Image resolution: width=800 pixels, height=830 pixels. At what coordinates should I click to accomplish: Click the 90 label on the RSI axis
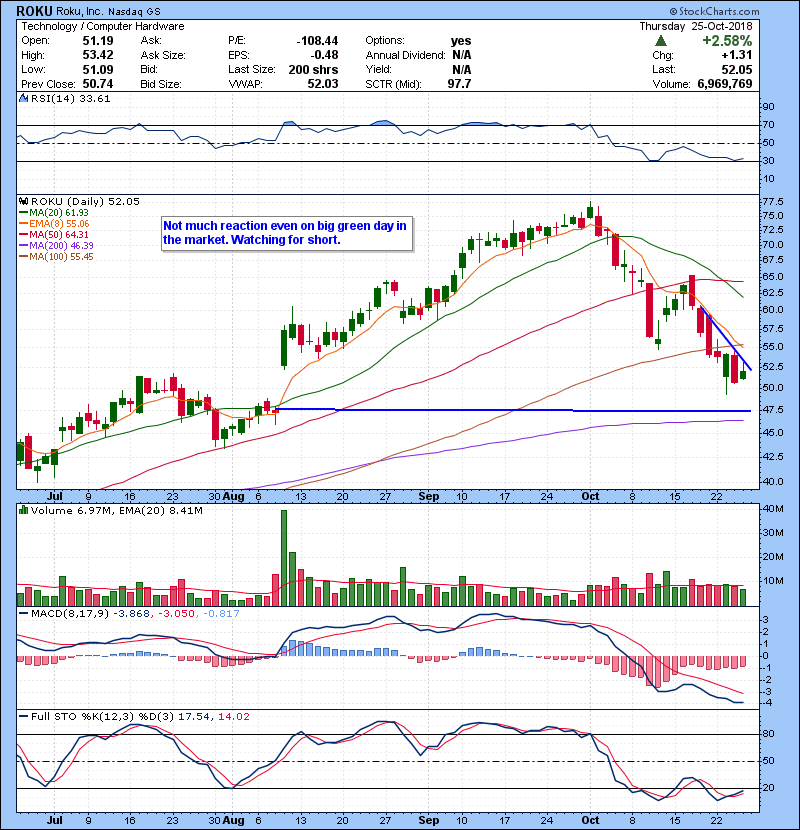tap(768, 107)
